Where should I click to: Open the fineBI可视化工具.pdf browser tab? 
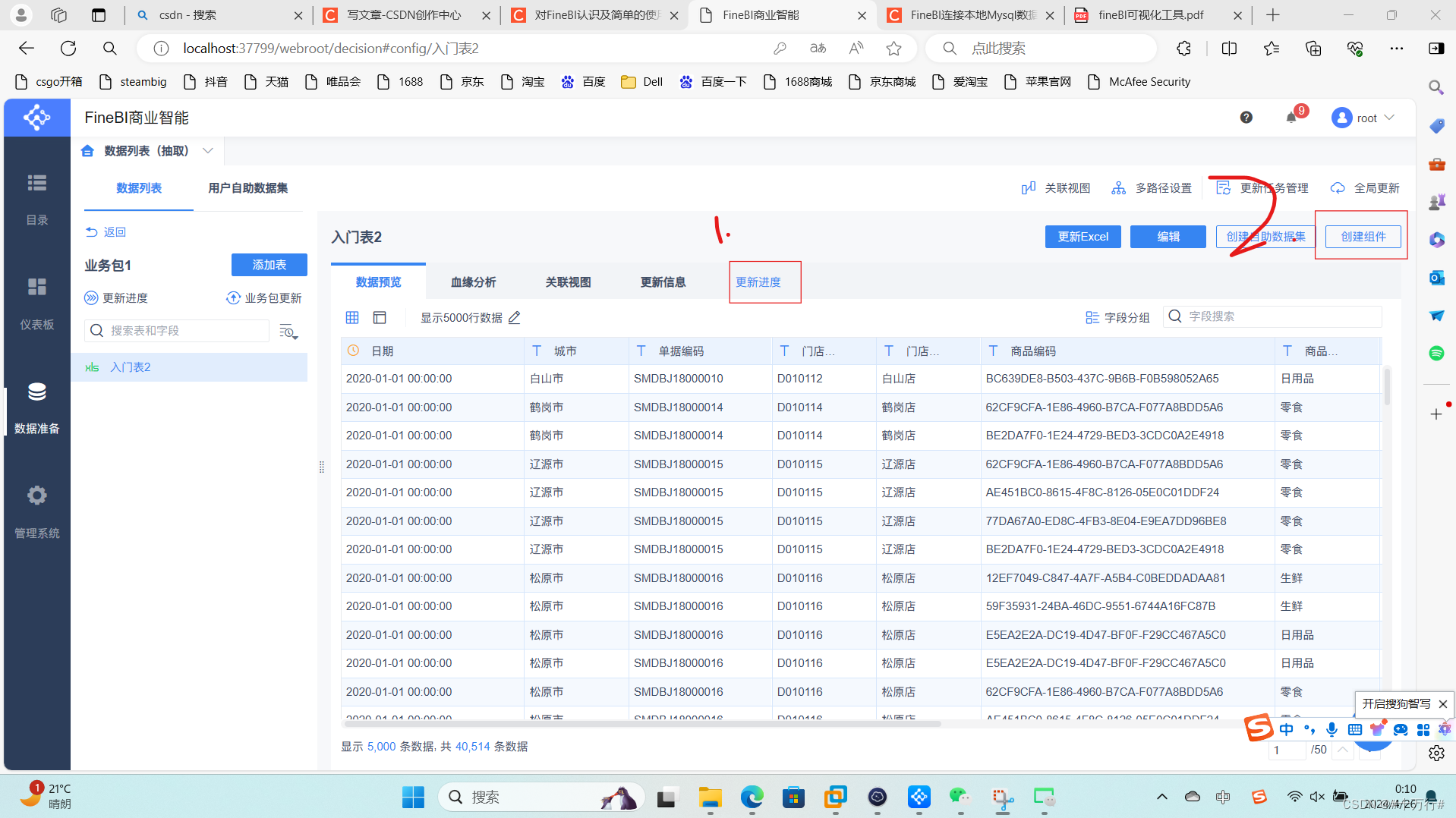1157,15
